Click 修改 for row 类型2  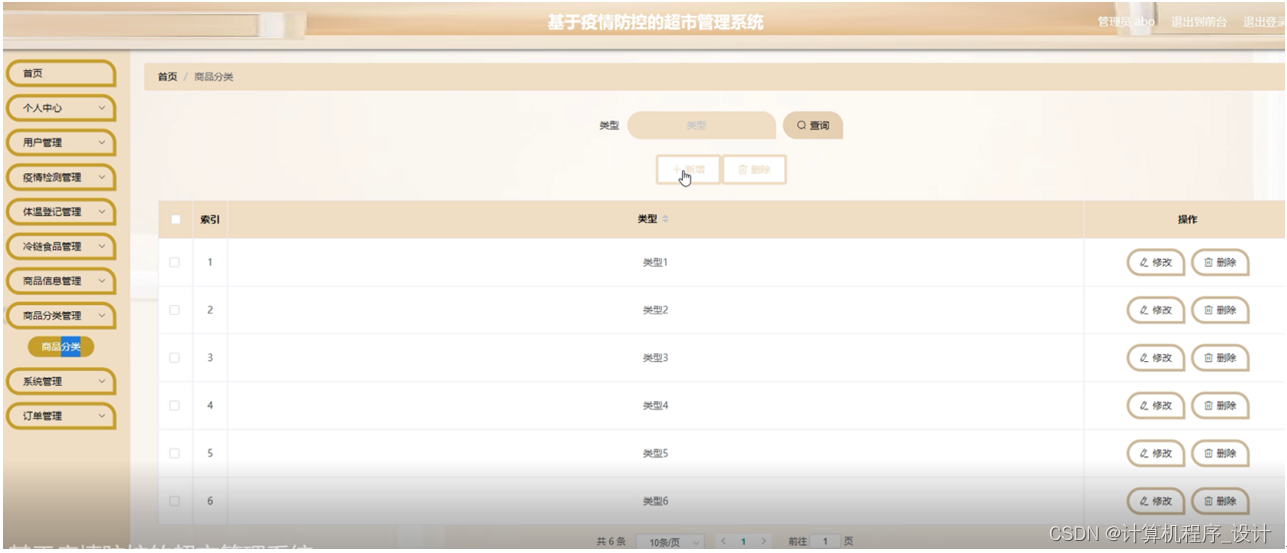pyautogui.click(x=1156, y=310)
